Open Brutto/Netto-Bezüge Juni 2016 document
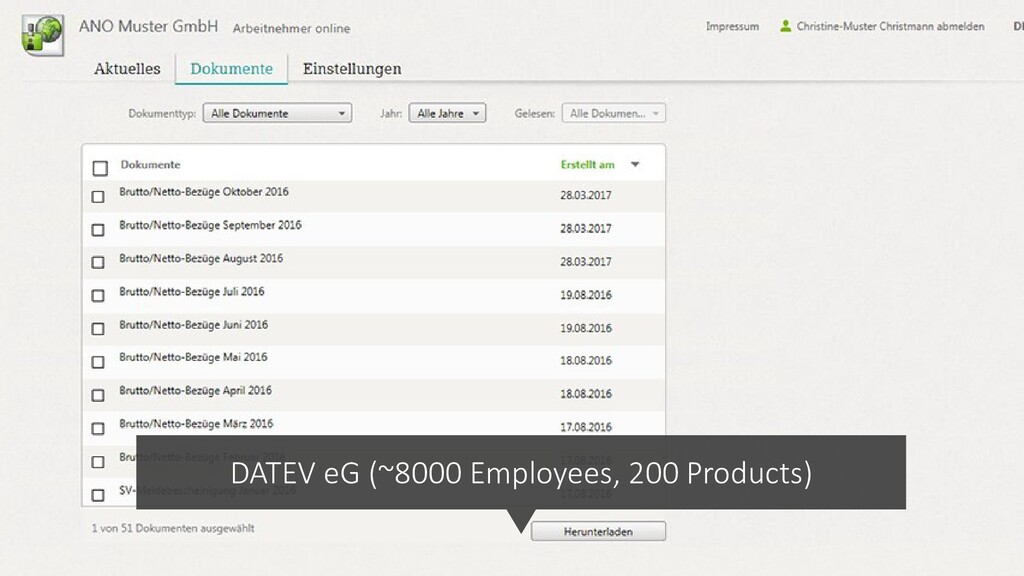Screen dimensions: 1024x576 [193, 325]
